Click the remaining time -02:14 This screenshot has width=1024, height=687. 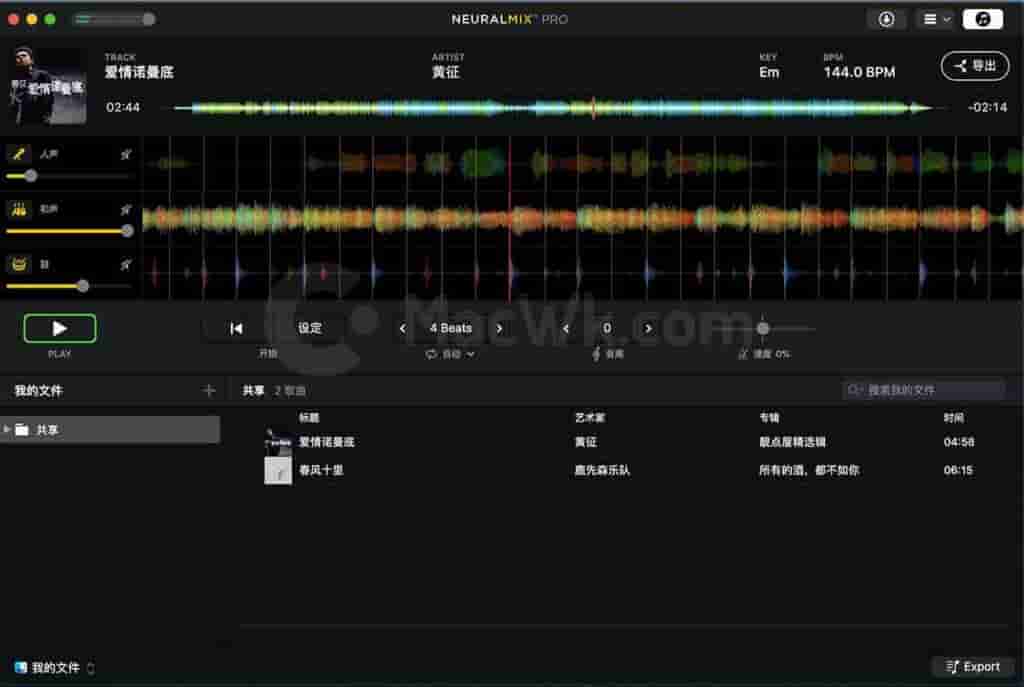[987, 107]
